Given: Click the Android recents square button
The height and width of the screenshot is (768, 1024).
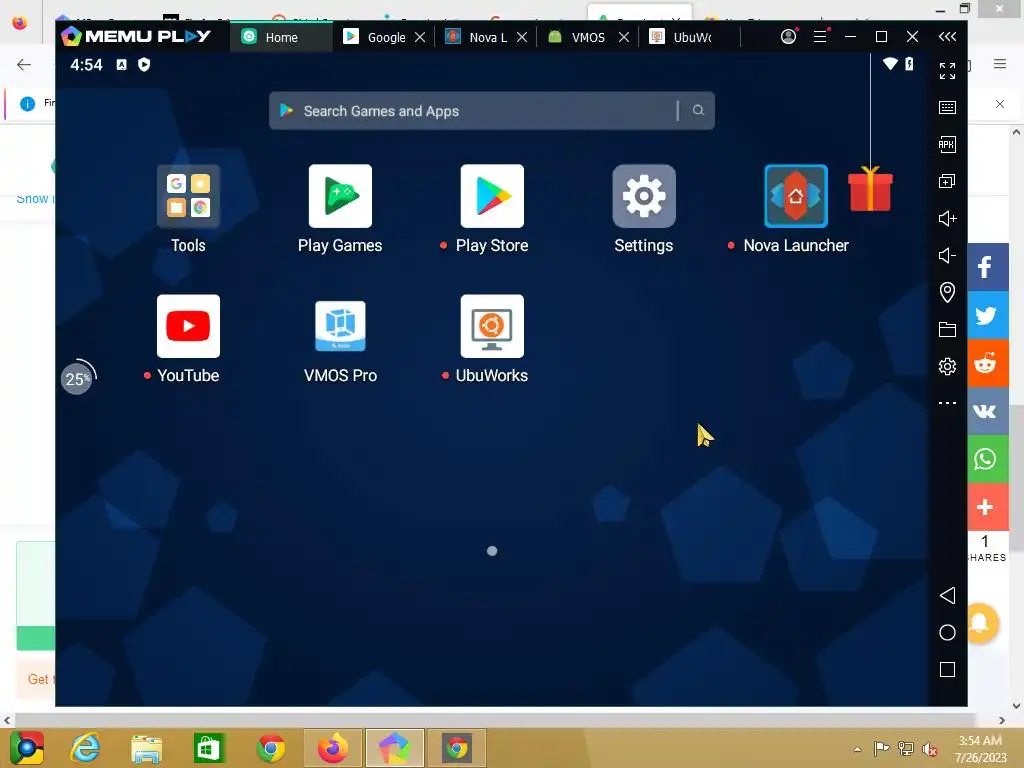Looking at the screenshot, I should 948,669.
